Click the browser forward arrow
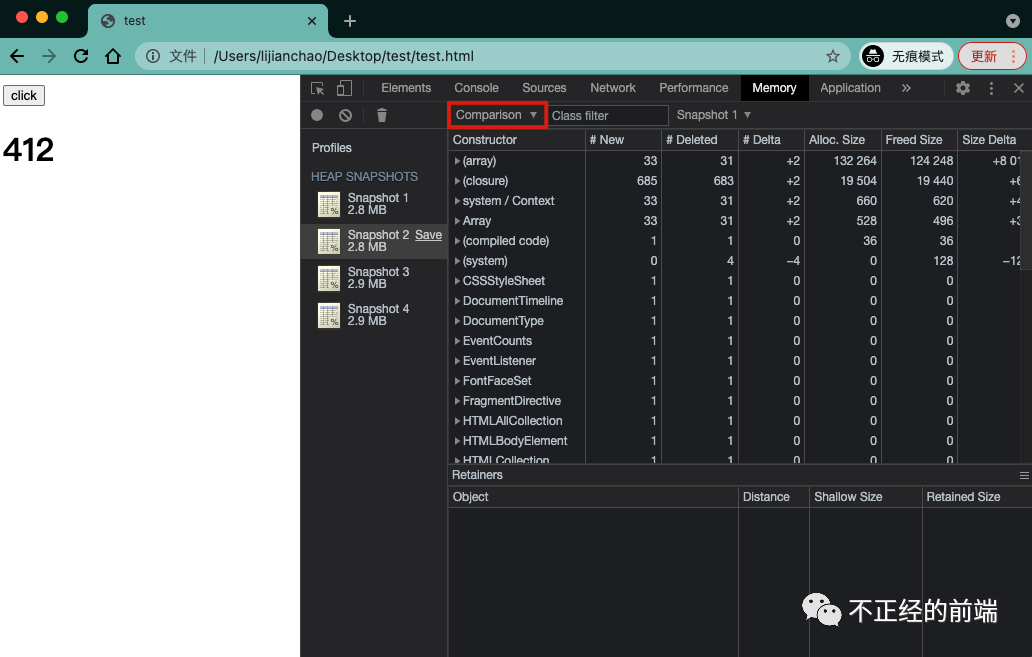Image resolution: width=1032 pixels, height=657 pixels. point(49,56)
